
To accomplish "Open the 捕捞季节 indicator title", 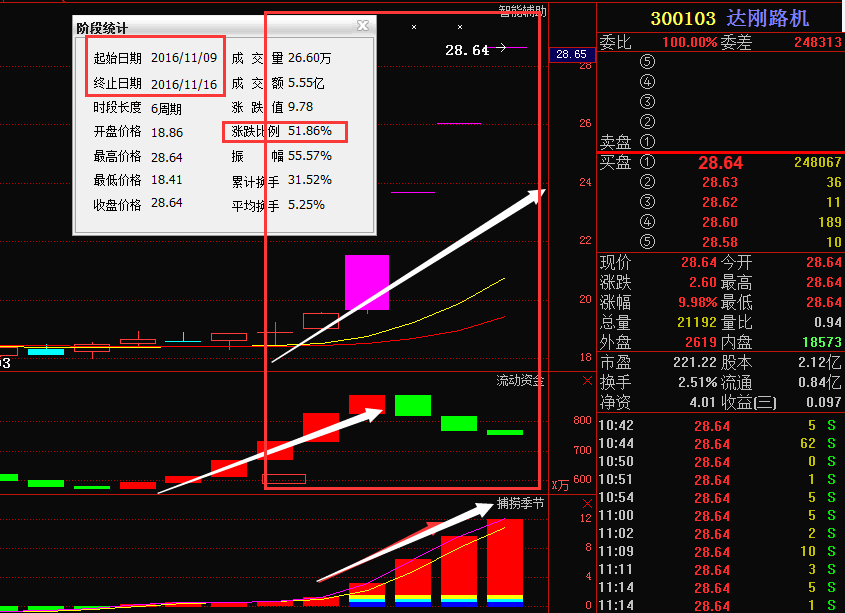I will 520,504.
